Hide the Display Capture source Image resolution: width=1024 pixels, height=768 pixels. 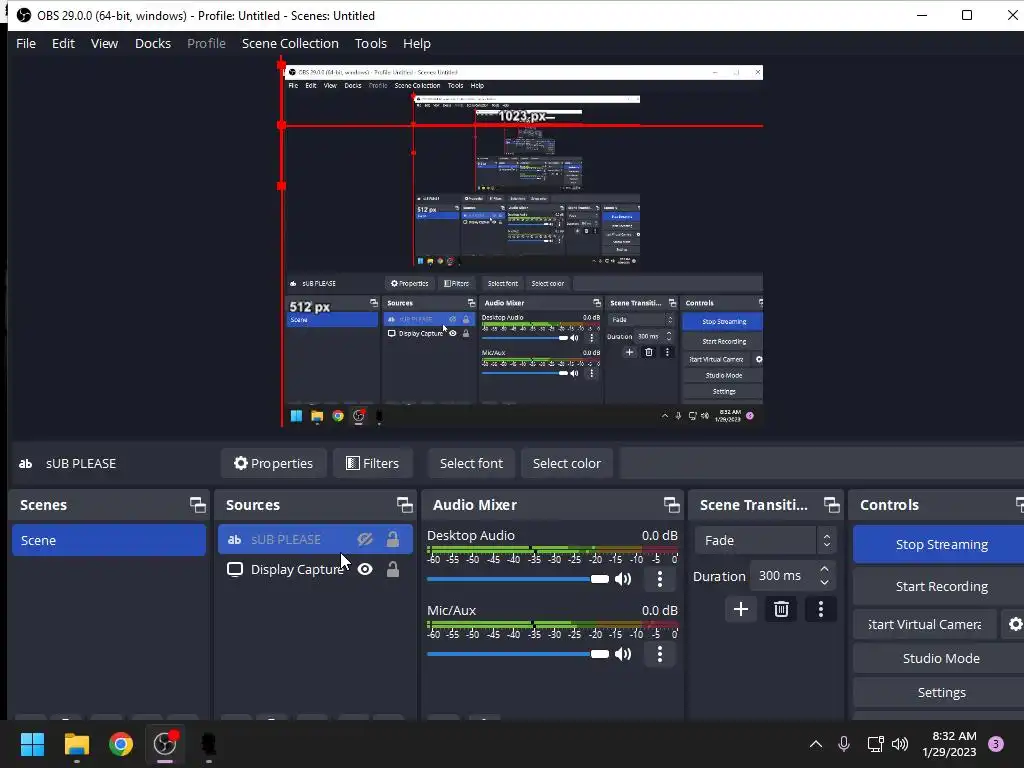(x=365, y=569)
